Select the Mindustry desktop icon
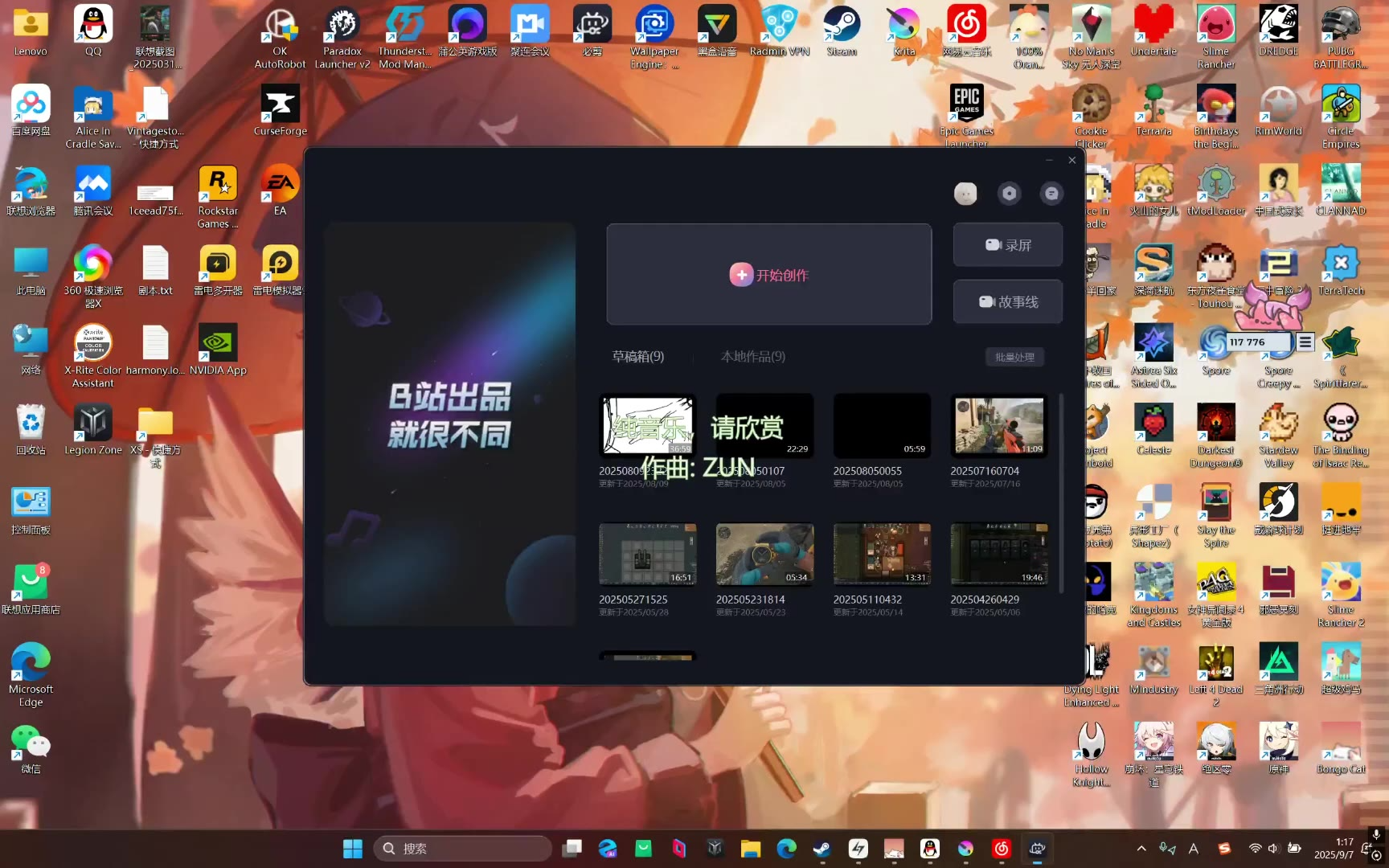This screenshot has height=868, width=1389. coord(1153,669)
